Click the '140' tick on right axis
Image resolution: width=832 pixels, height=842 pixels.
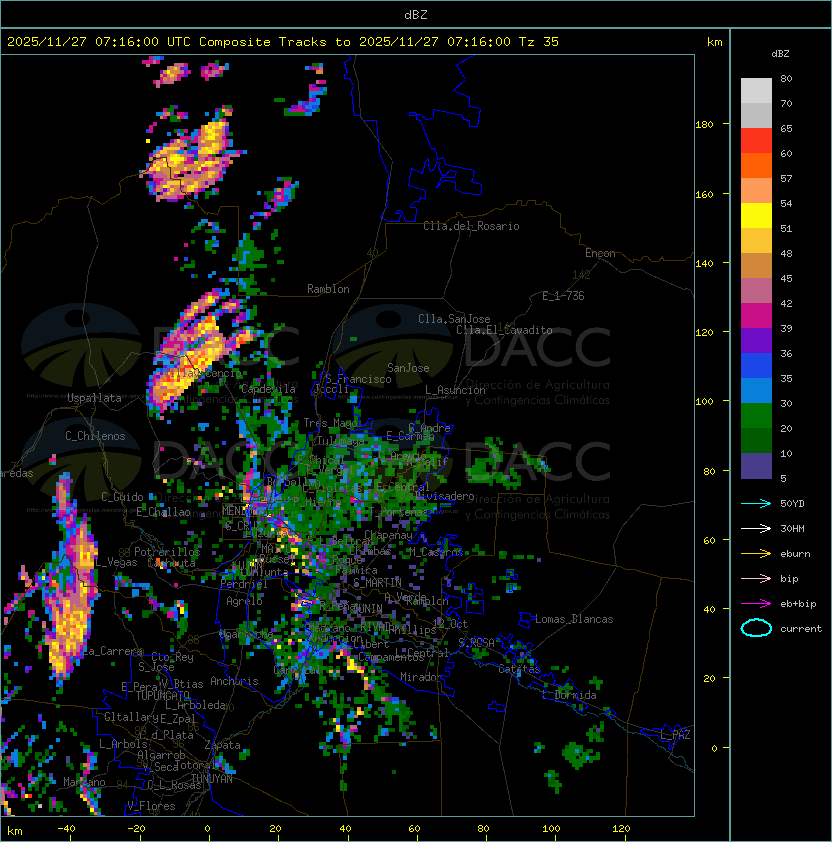(704, 263)
